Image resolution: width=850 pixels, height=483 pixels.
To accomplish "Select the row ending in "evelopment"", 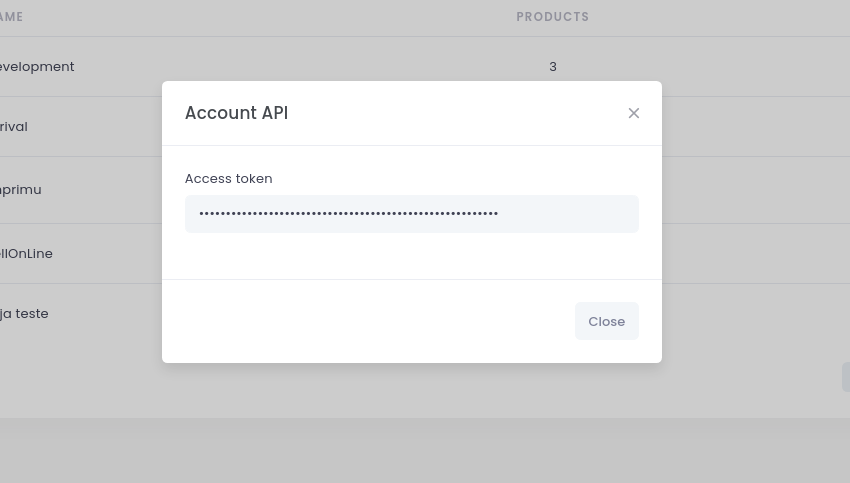I will pos(37,67).
